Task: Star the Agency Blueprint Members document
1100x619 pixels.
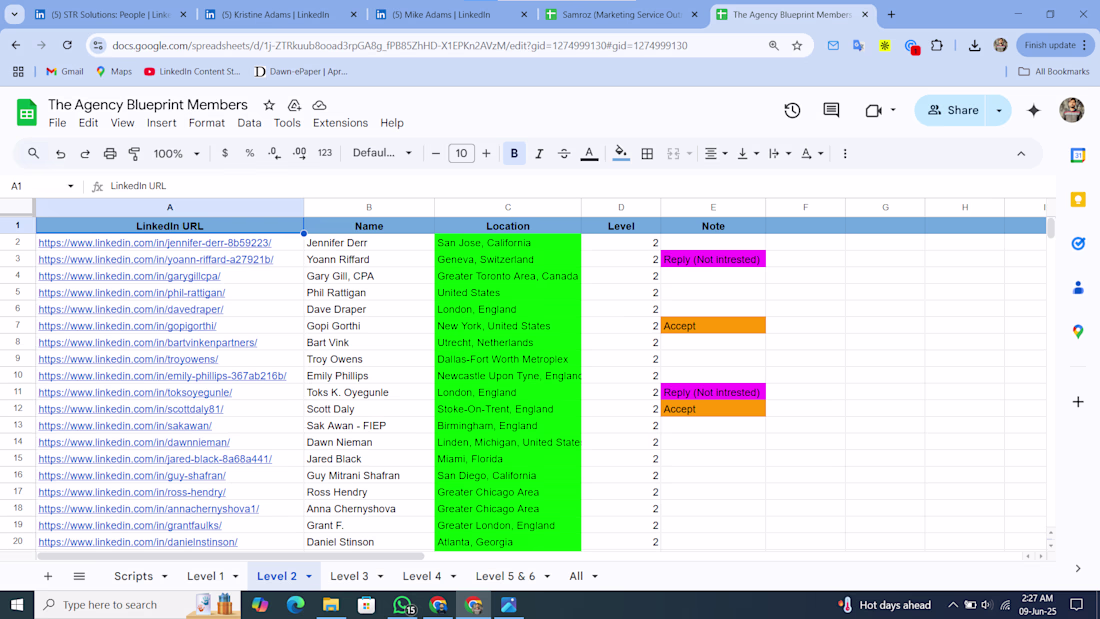Action: [x=269, y=105]
